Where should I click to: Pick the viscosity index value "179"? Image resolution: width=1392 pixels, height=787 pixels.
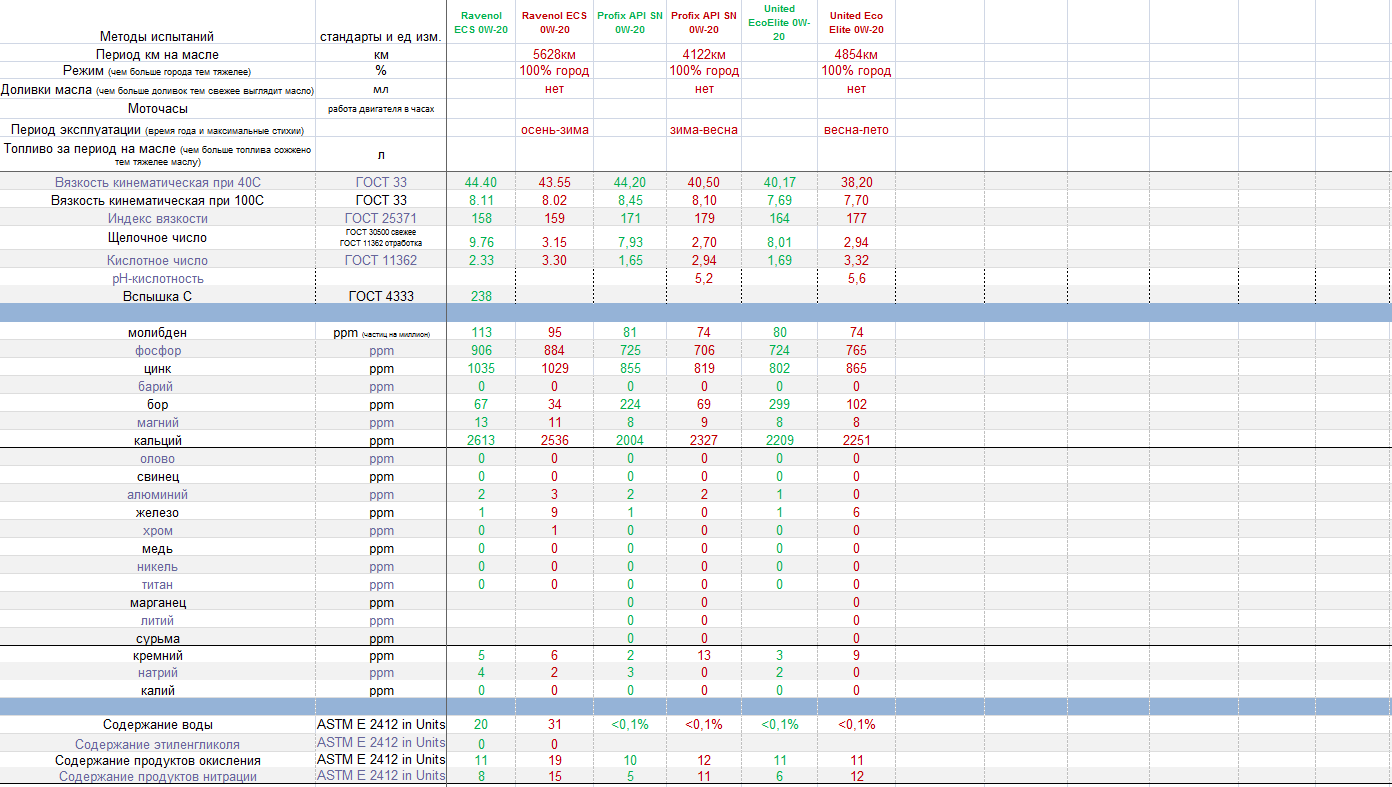(704, 218)
